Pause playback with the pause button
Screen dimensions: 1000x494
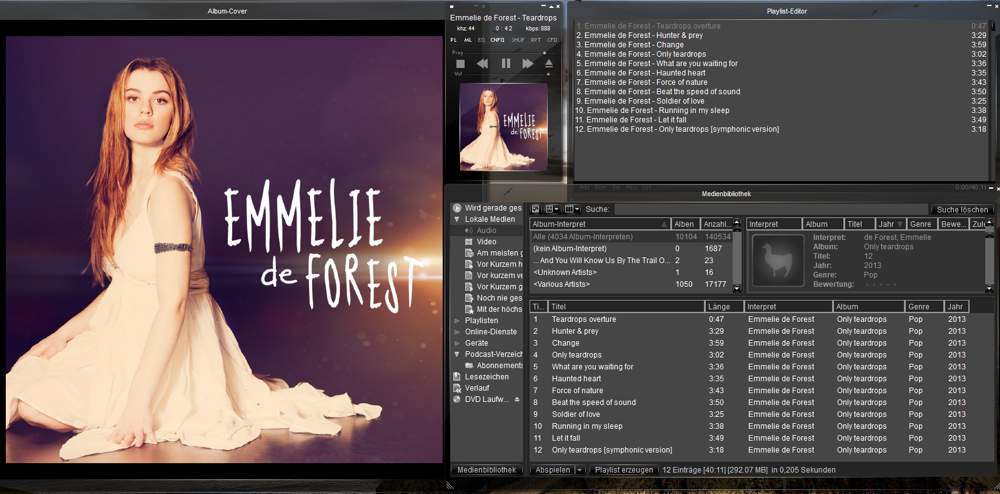tap(505, 63)
